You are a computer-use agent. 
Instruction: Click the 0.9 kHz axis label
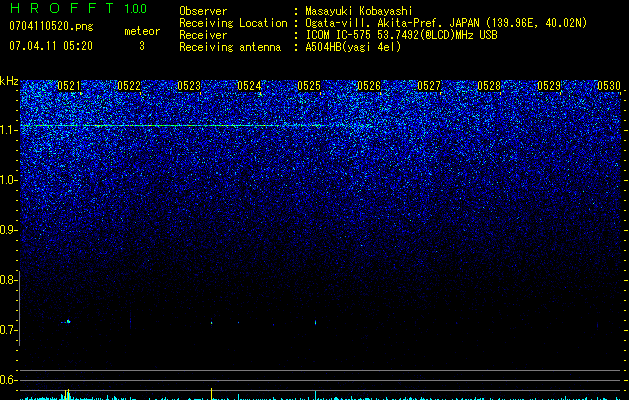tap(8, 230)
